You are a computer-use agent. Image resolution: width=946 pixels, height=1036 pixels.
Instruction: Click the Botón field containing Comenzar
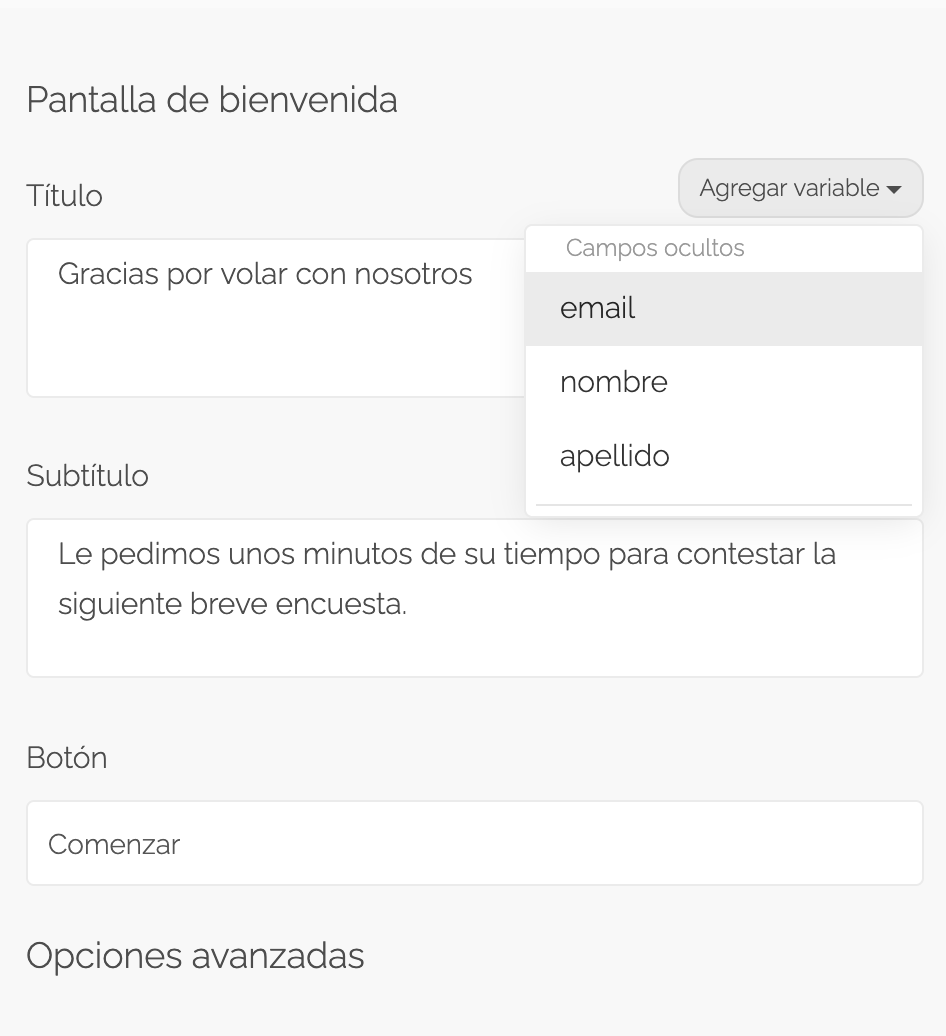tap(474, 843)
